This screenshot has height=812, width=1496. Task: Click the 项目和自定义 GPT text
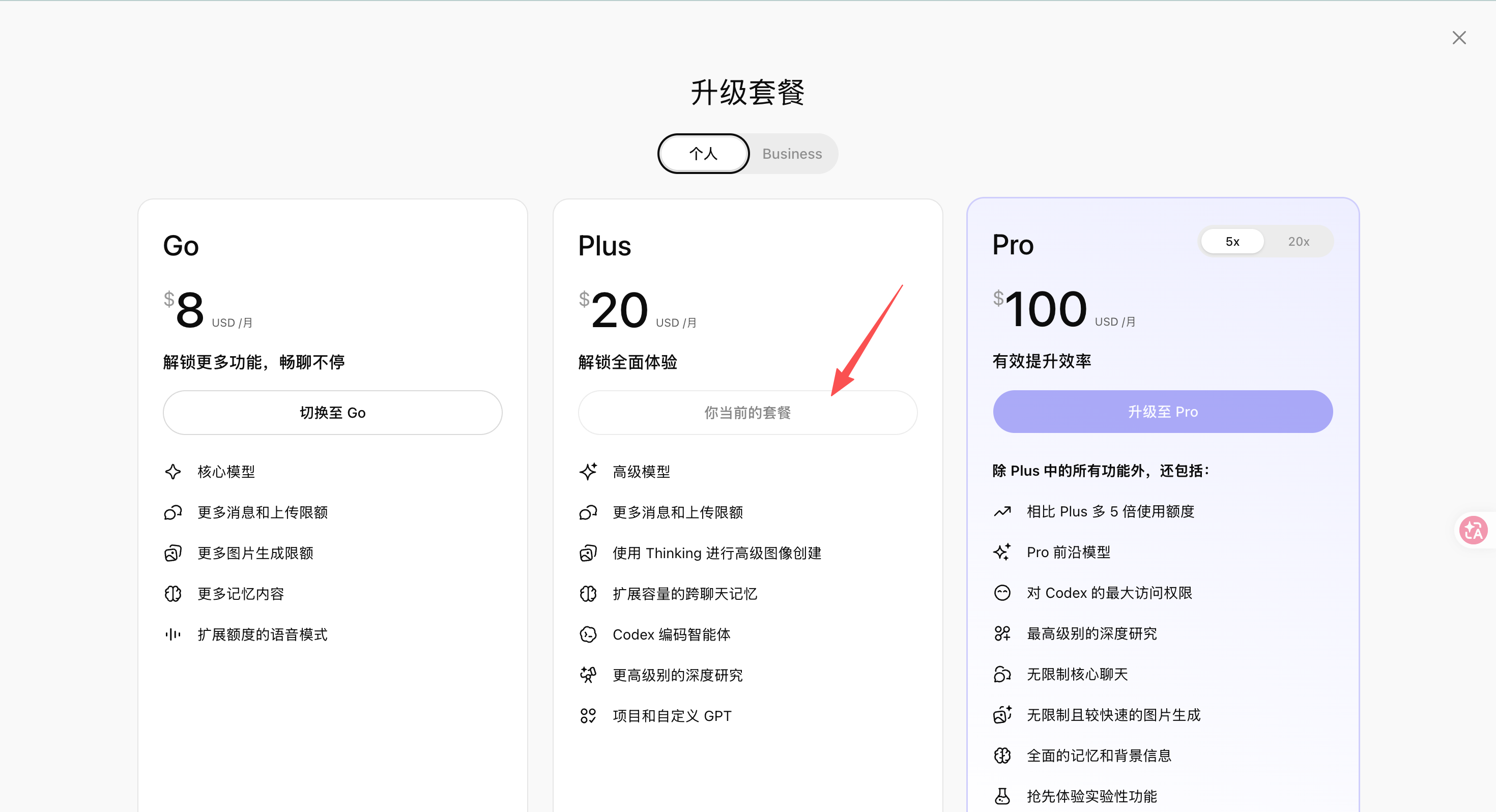click(x=673, y=715)
